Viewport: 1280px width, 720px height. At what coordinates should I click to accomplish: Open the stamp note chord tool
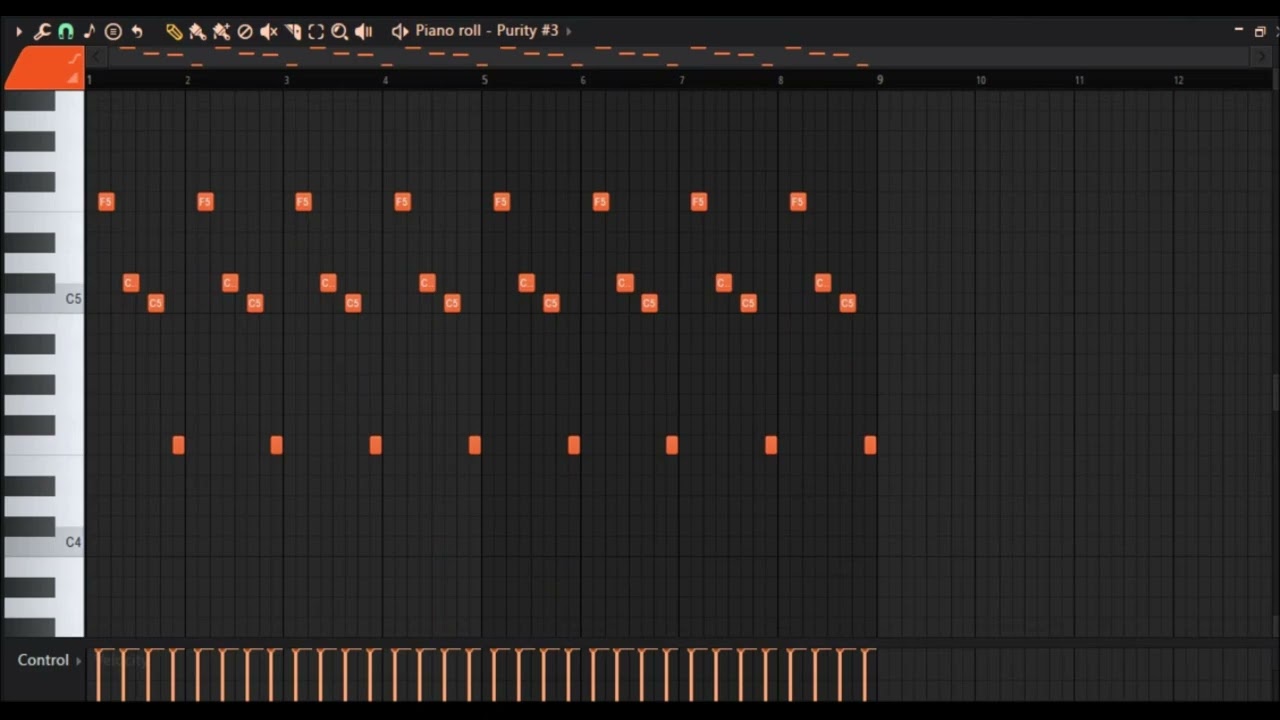[89, 32]
